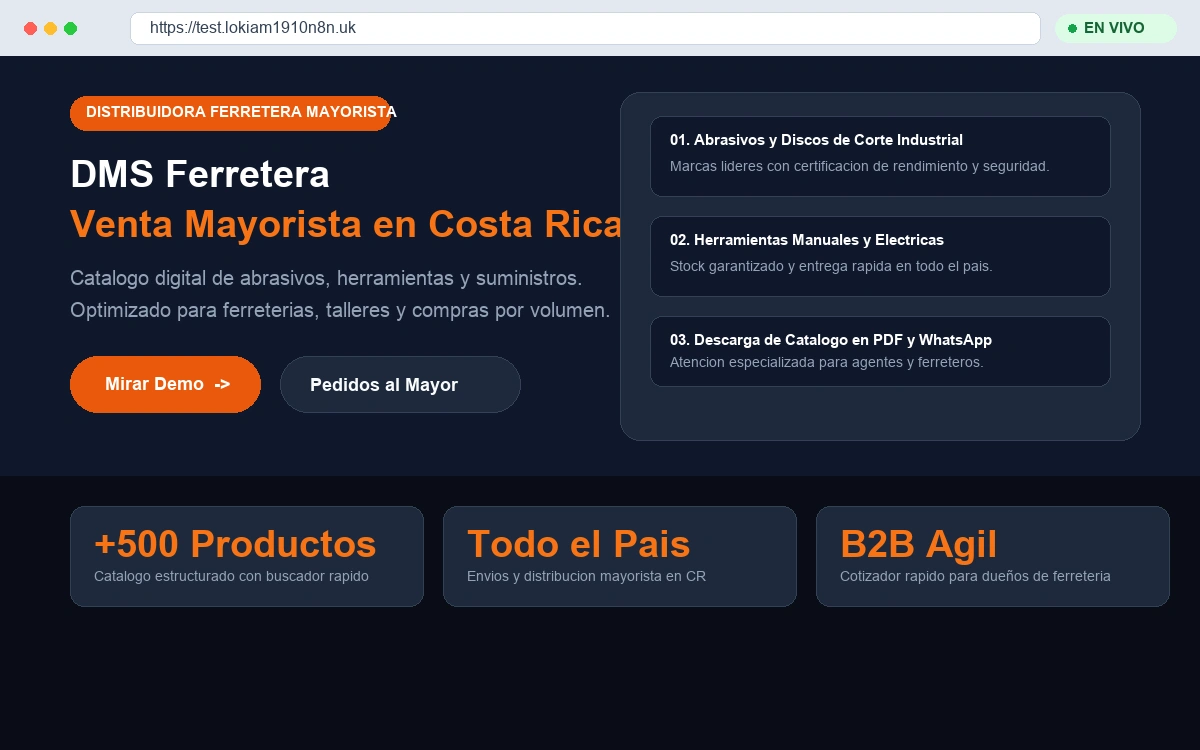
Task: Select the browser URL address field
Action: (585, 28)
